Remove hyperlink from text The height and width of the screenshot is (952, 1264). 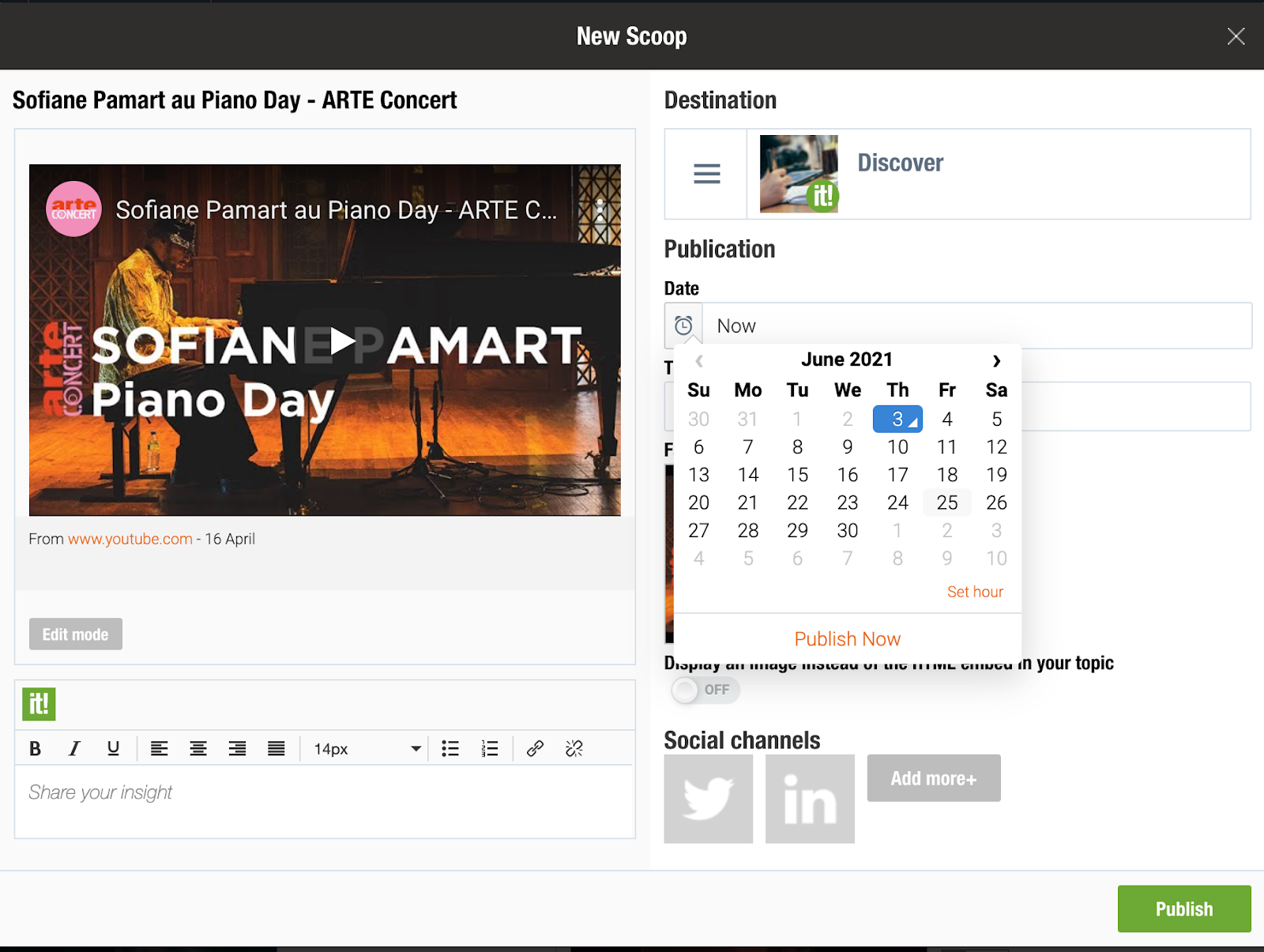574,748
